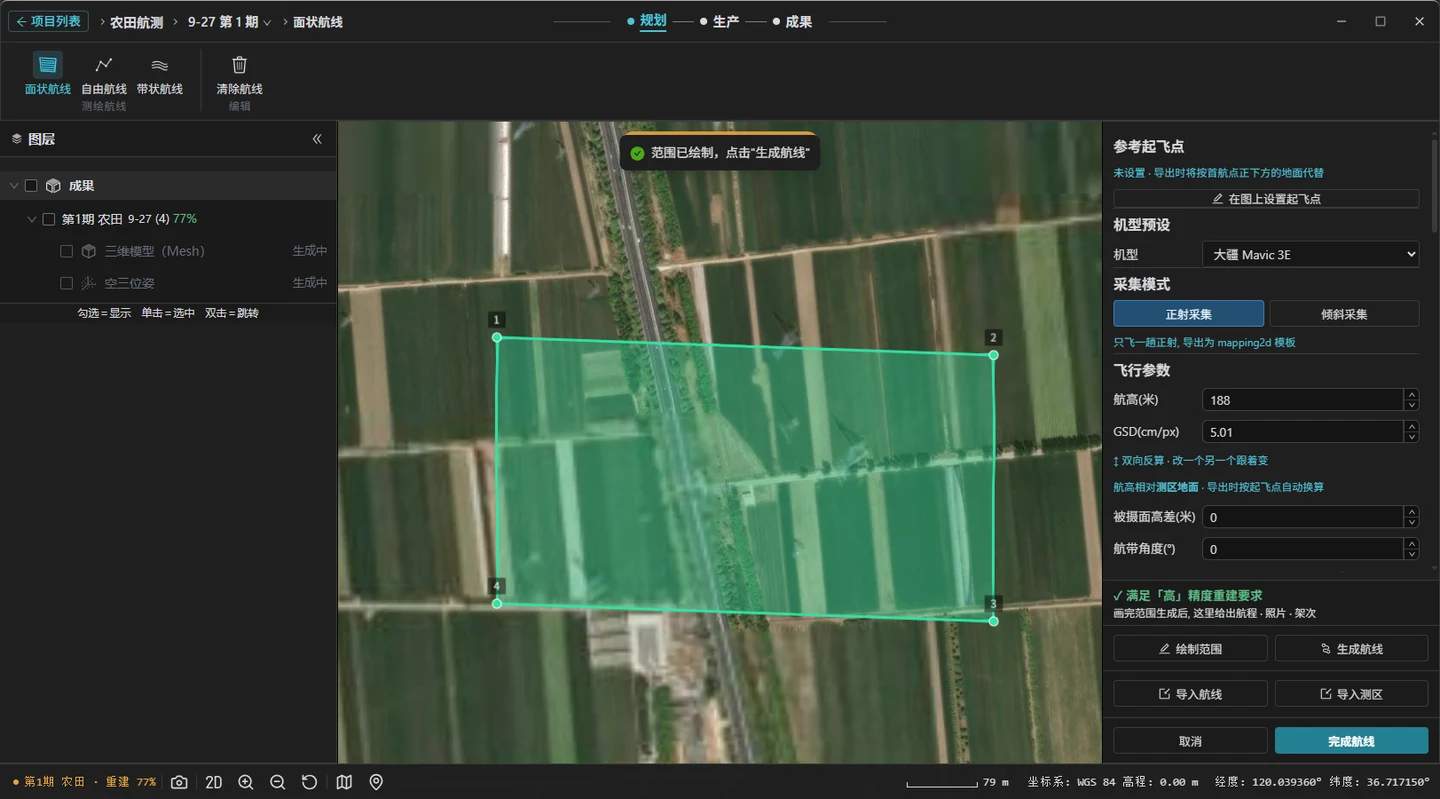Click the 农田航测 breadcrumb
The image size is (1440, 799).
(x=137, y=22)
